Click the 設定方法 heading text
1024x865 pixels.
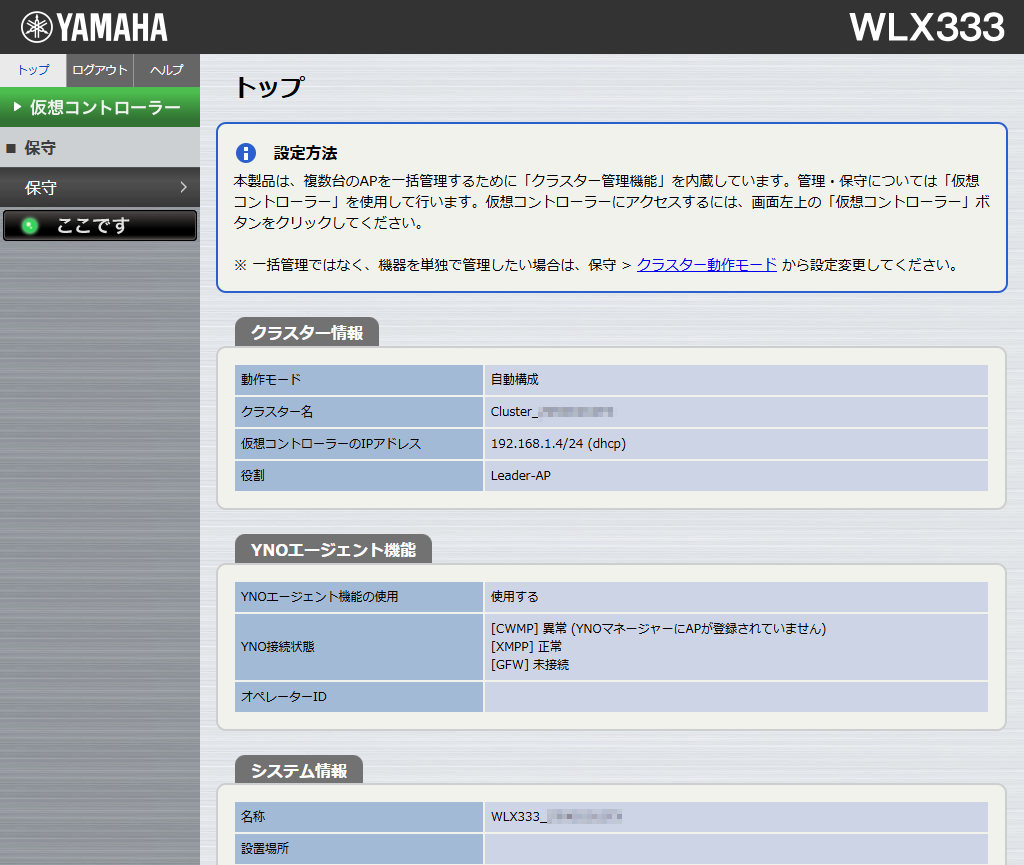[306, 153]
